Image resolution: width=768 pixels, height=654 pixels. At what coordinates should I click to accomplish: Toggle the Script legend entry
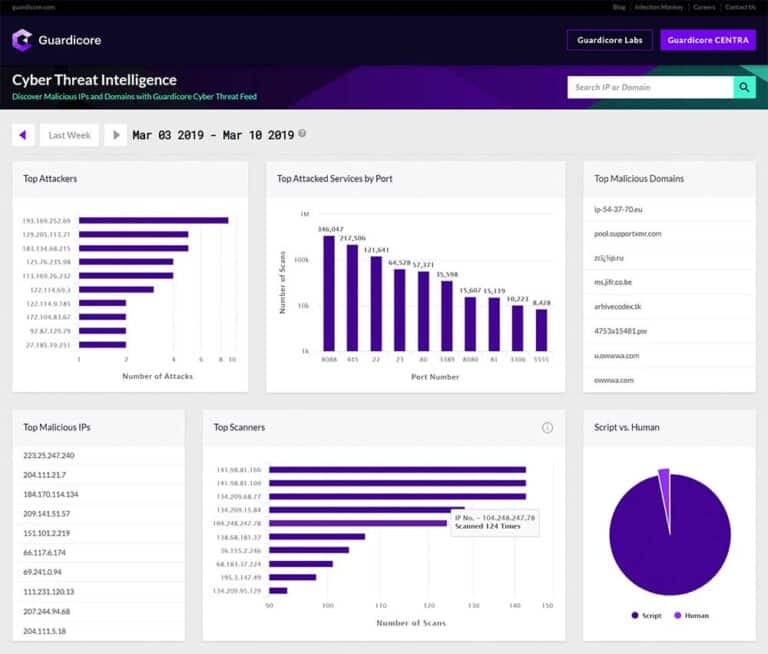(x=648, y=615)
